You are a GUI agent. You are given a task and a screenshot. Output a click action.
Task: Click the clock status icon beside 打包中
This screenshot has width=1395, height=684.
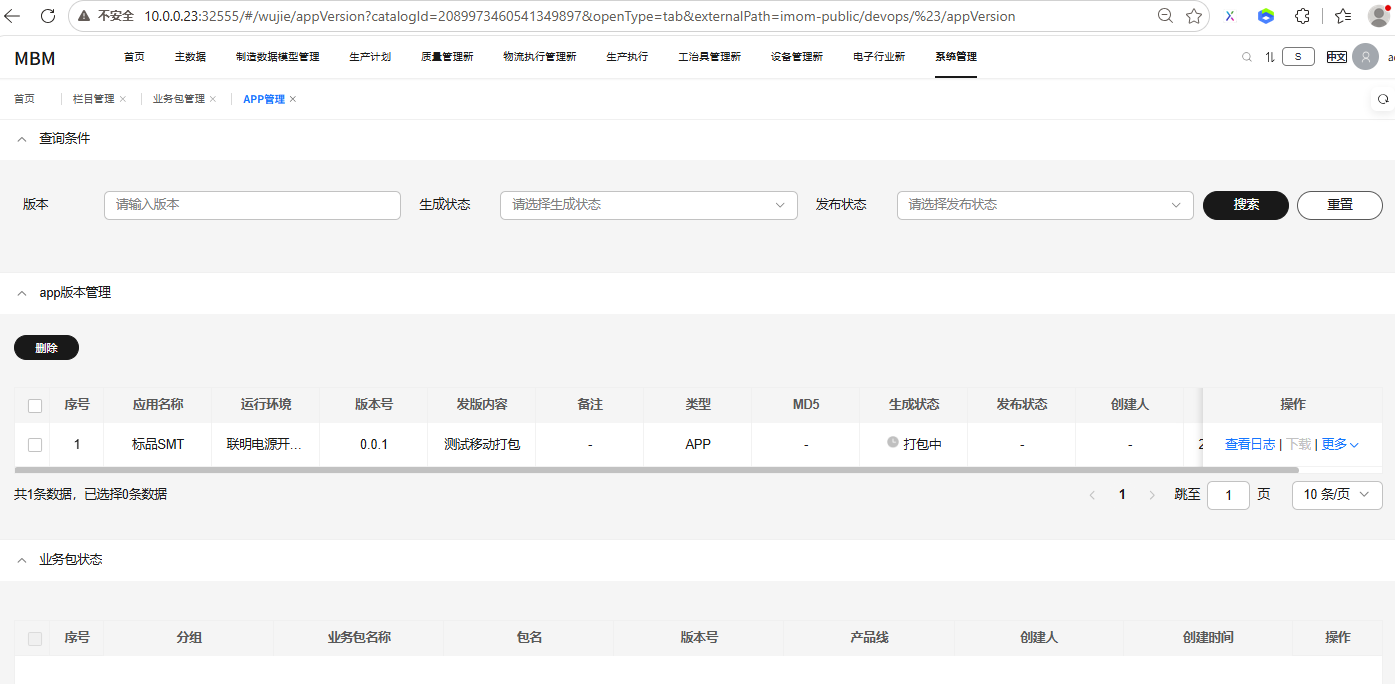[x=893, y=442]
